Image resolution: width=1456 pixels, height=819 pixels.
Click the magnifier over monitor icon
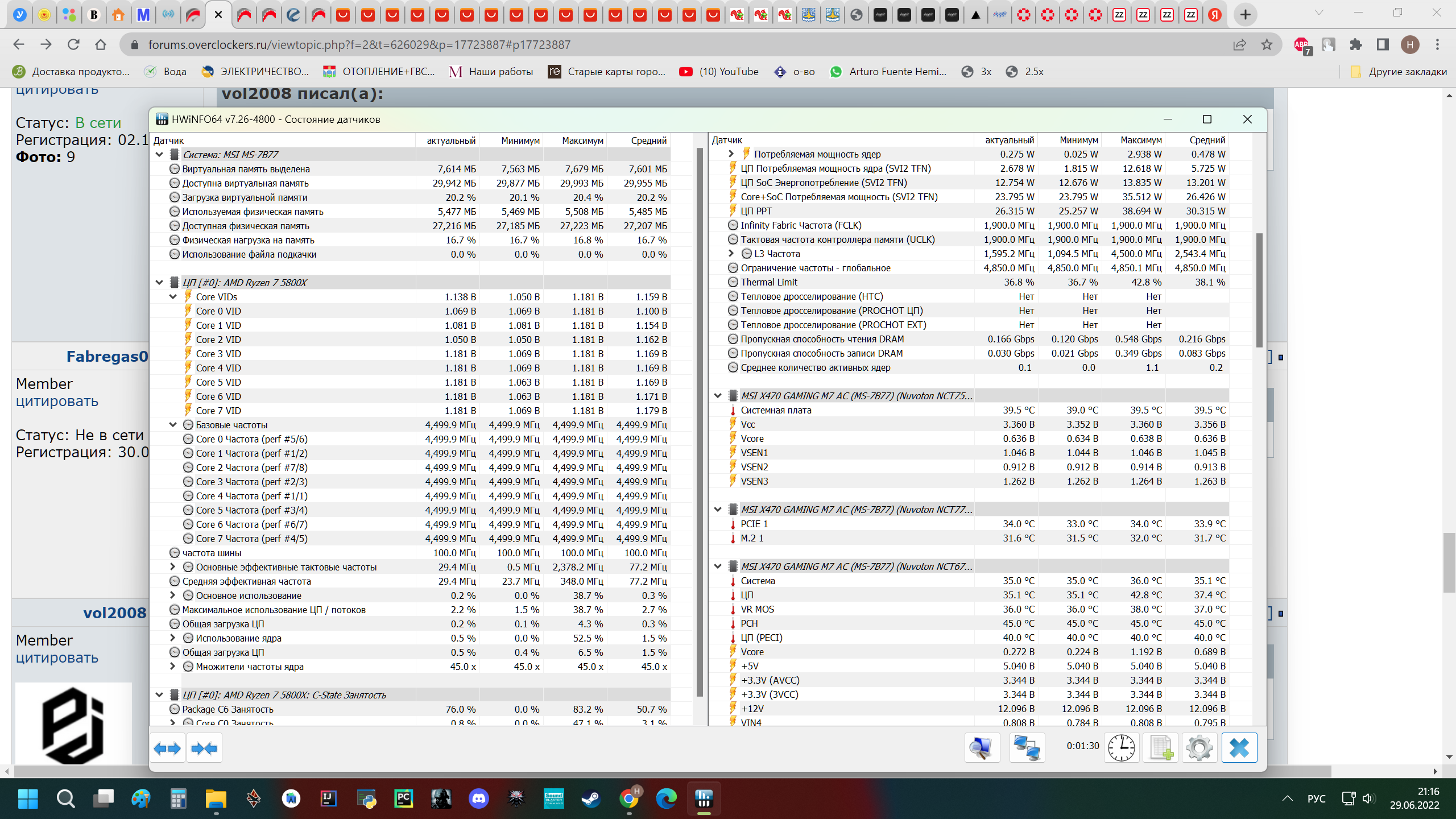[982, 747]
